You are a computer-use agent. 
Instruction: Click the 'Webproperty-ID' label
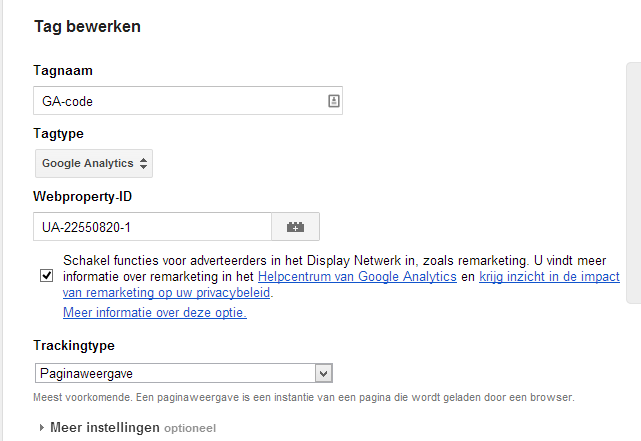click(x=83, y=197)
